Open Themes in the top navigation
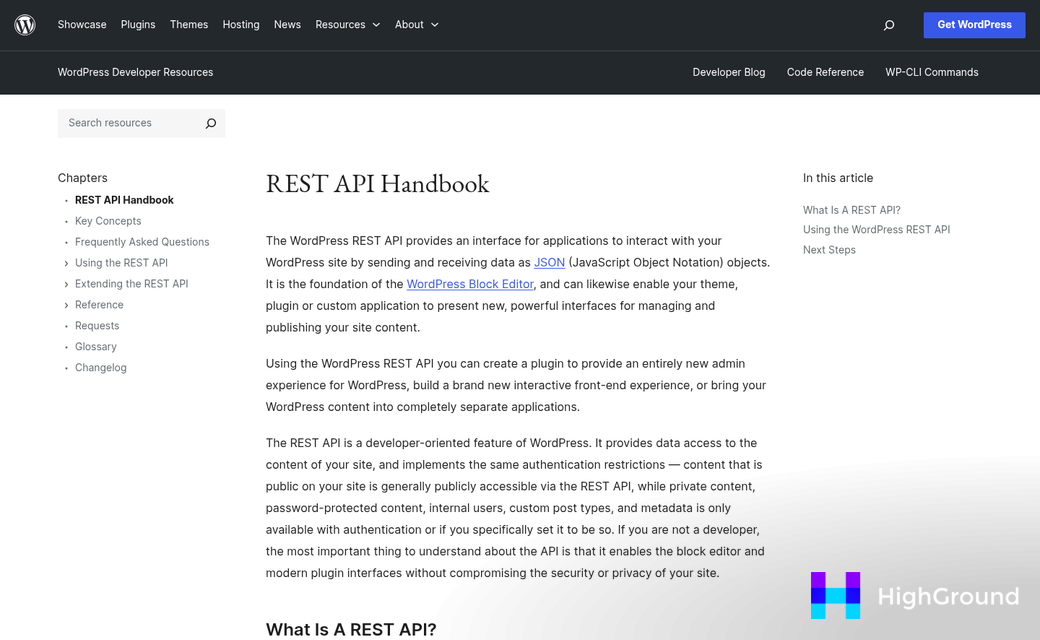This screenshot has width=1040, height=640. 189,25
